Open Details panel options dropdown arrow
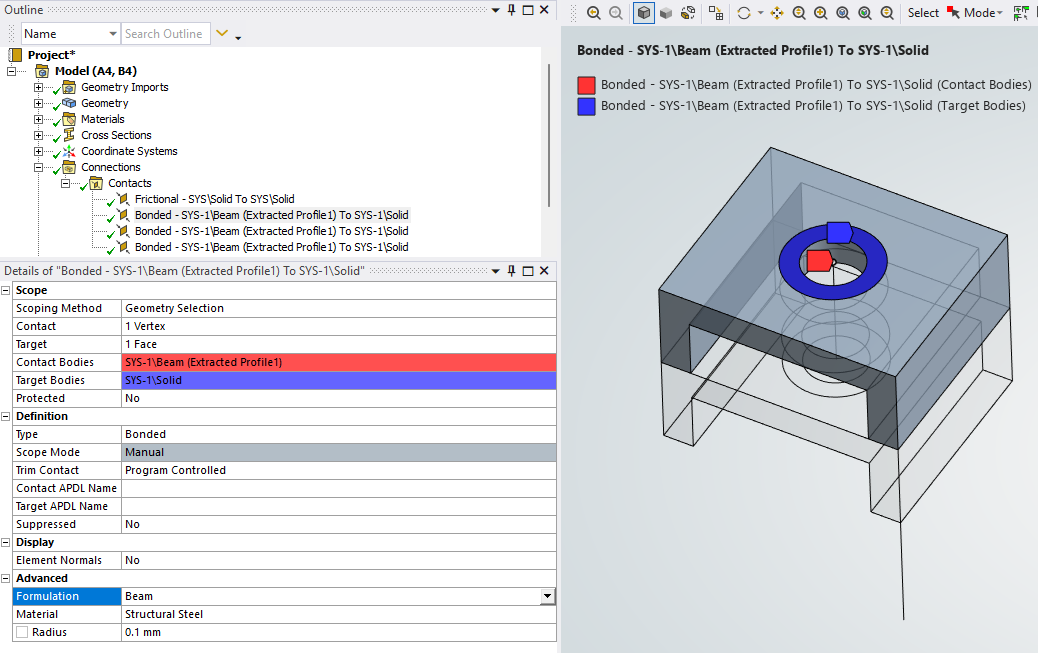Viewport: 1038px width, 653px height. click(495, 271)
